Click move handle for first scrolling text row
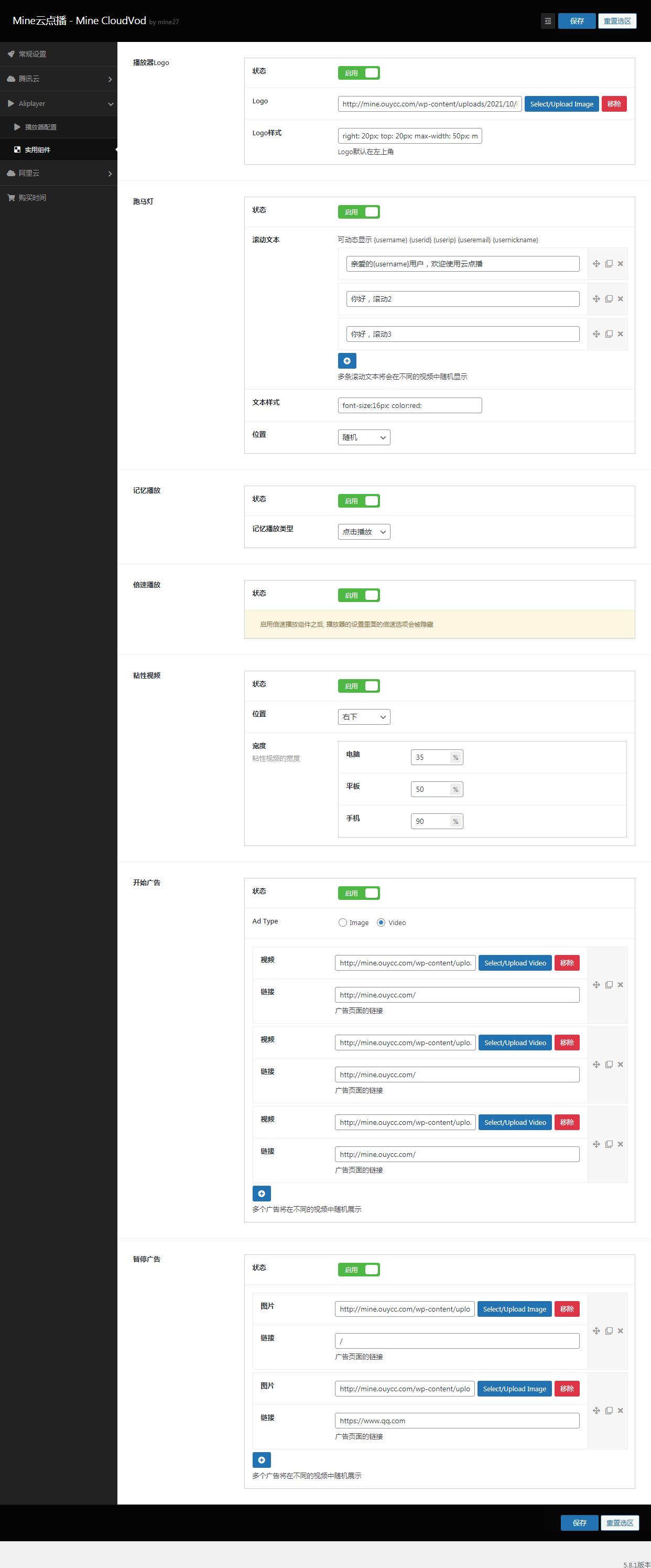The width and height of the screenshot is (651, 1568). click(x=596, y=264)
